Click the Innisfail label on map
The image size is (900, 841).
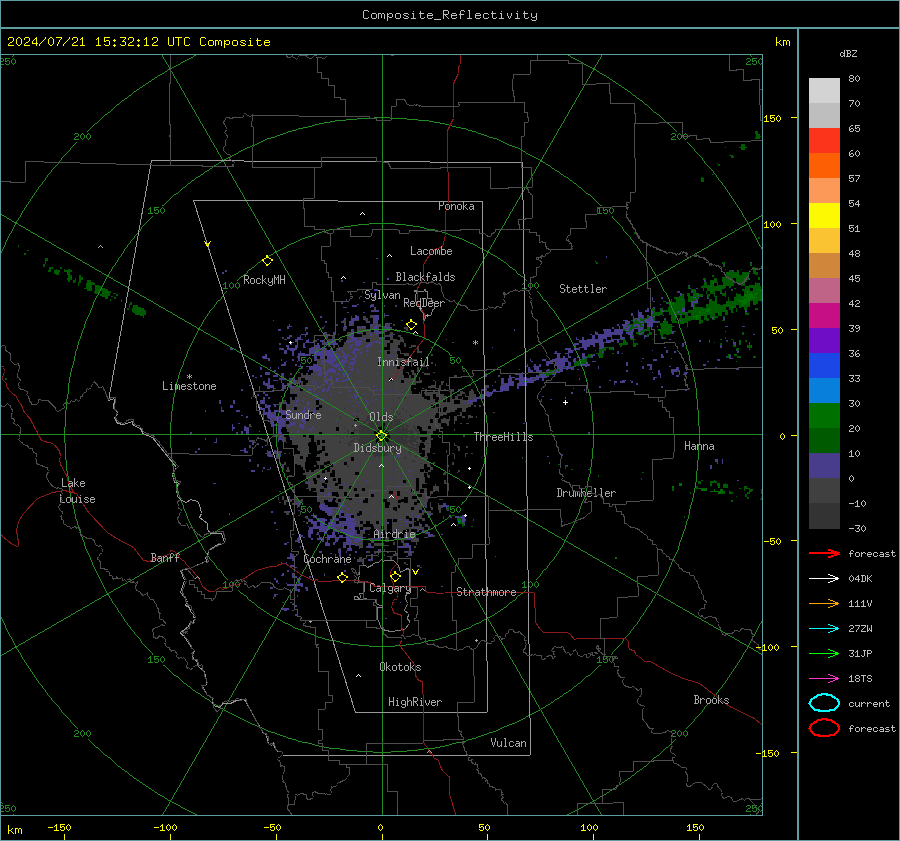tap(404, 362)
